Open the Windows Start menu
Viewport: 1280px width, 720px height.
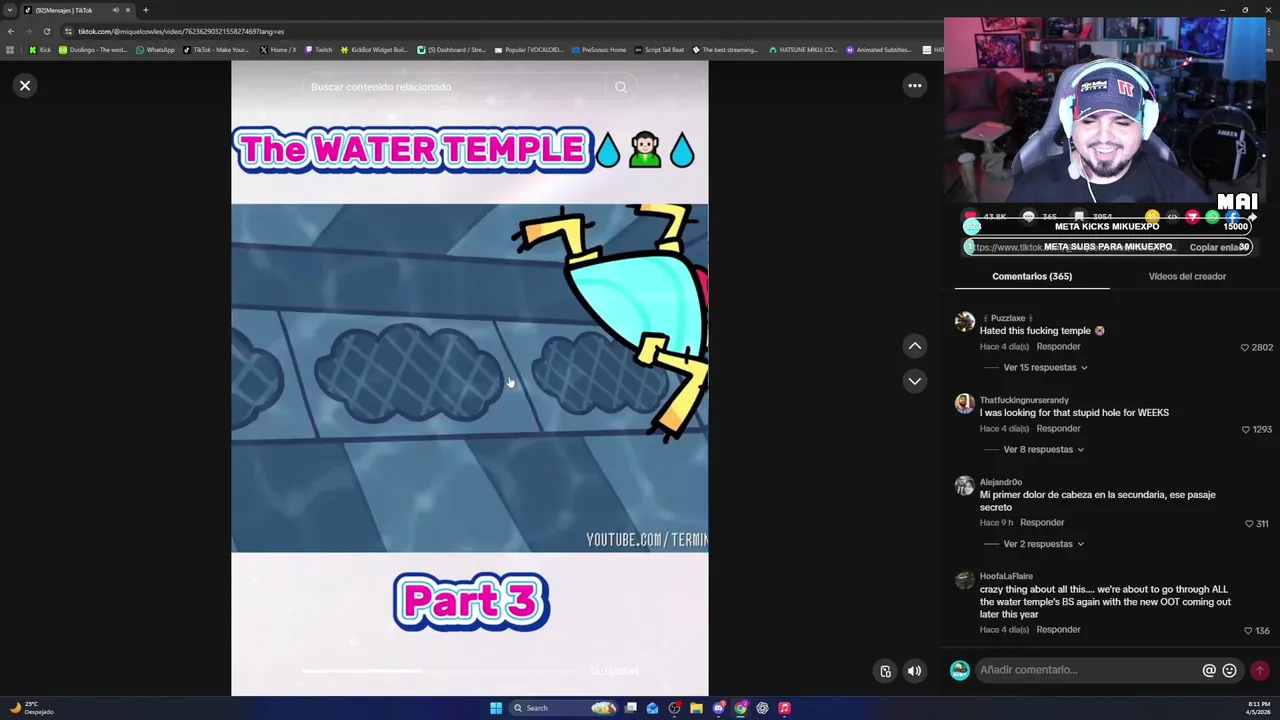tap(495, 708)
